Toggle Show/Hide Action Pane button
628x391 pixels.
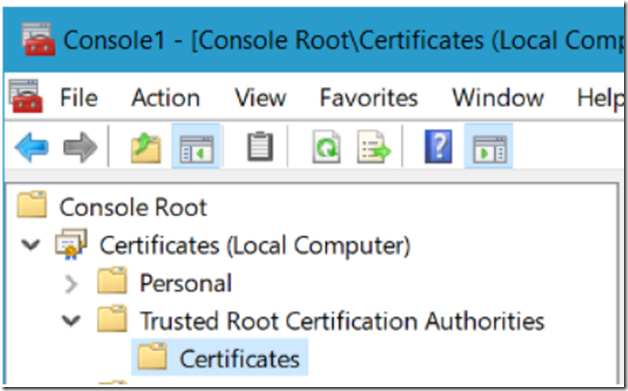pyautogui.click(x=489, y=146)
